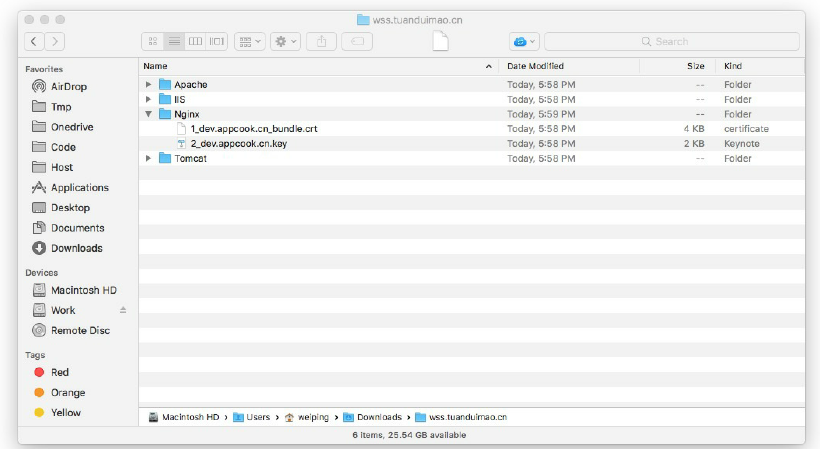This screenshot has height=449, width=820.
Task: Open the Tmp sidebar folder
Action: [x=61, y=107]
